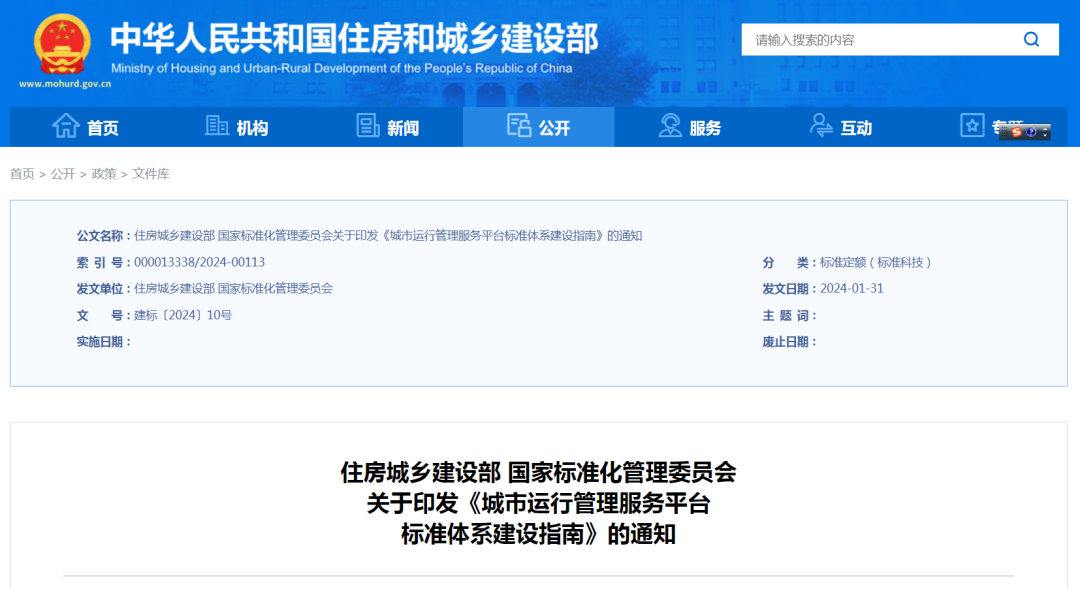
Task: Open the Sogou toolbar help icon
Action: [1030, 132]
